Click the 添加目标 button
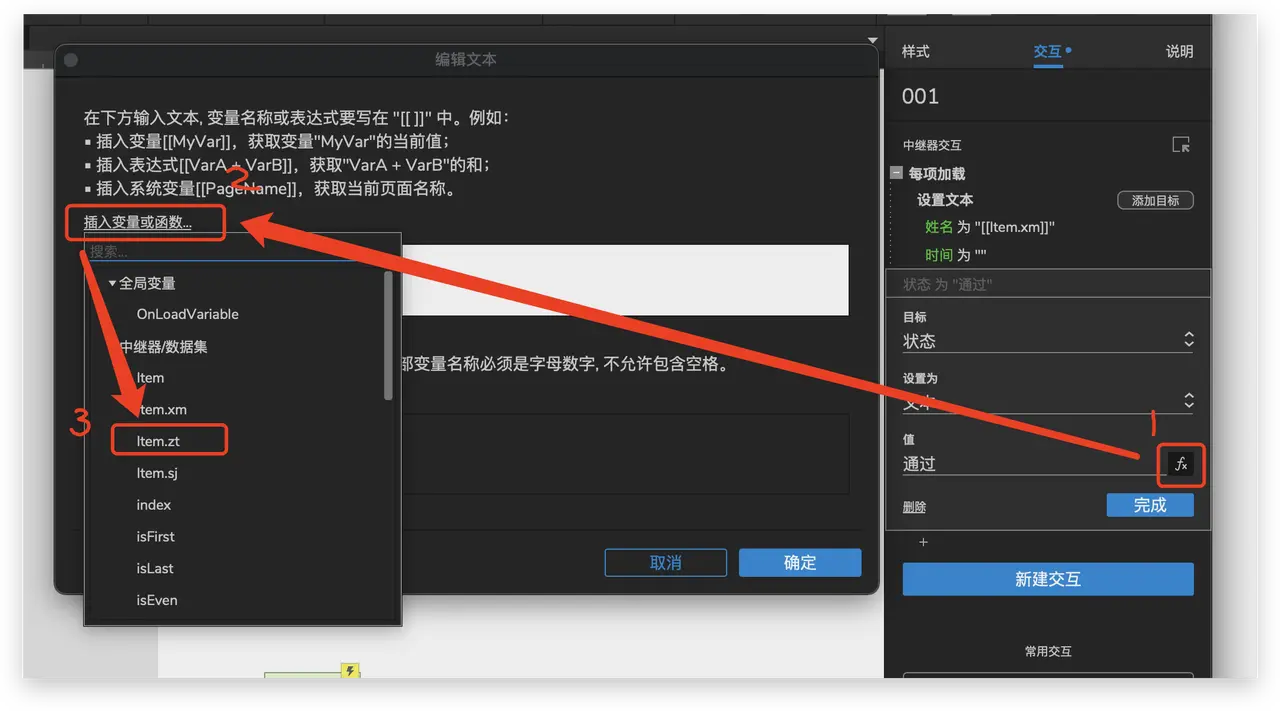This screenshot has height=711, width=1280. pyautogui.click(x=1155, y=201)
